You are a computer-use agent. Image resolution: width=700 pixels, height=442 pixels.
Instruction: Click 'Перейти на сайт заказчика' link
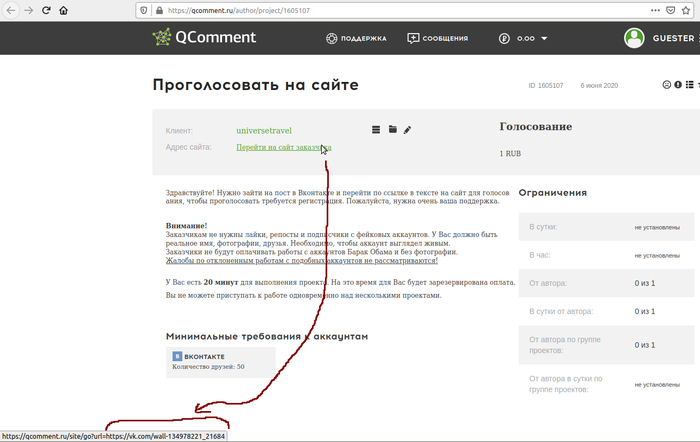pyautogui.click(x=284, y=147)
